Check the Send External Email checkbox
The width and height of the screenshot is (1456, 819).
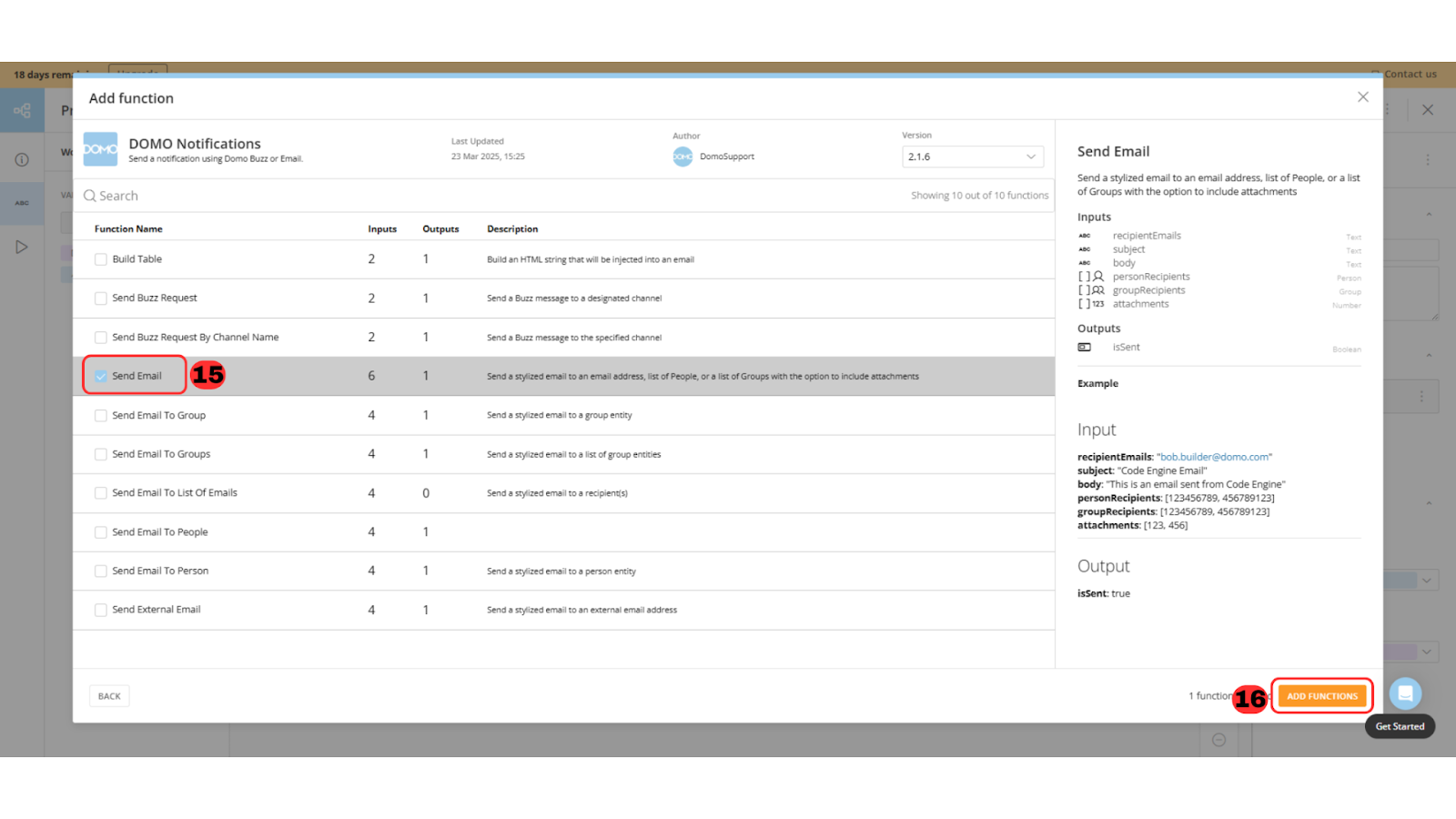(x=101, y=610)
